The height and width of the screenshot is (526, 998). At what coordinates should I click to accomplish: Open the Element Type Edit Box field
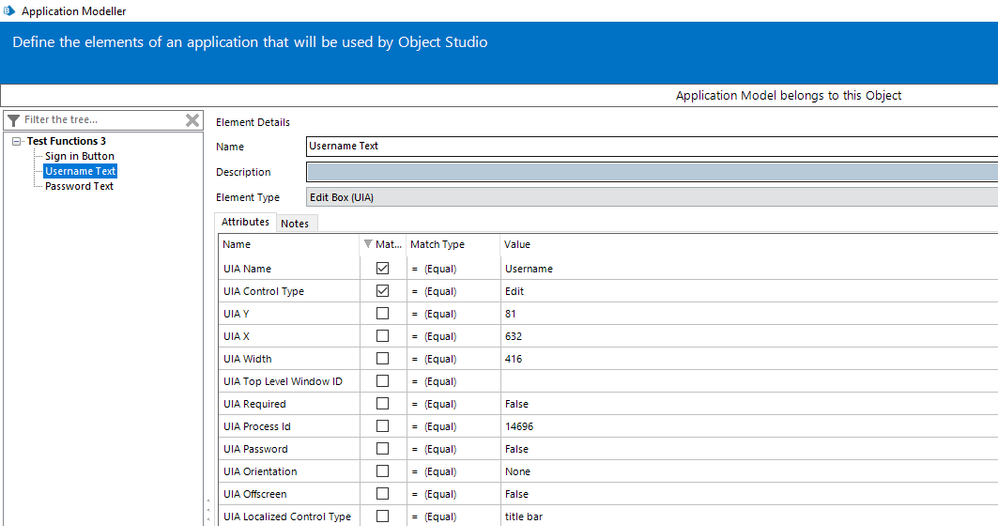pyautogui.click(x=650, y=198)
